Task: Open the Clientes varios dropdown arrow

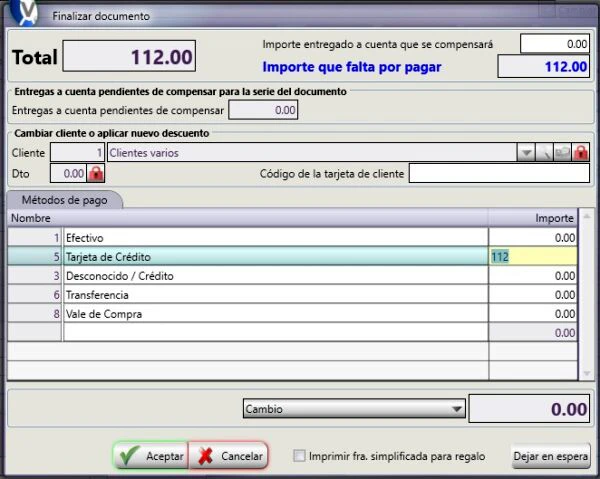Action: 526,153
